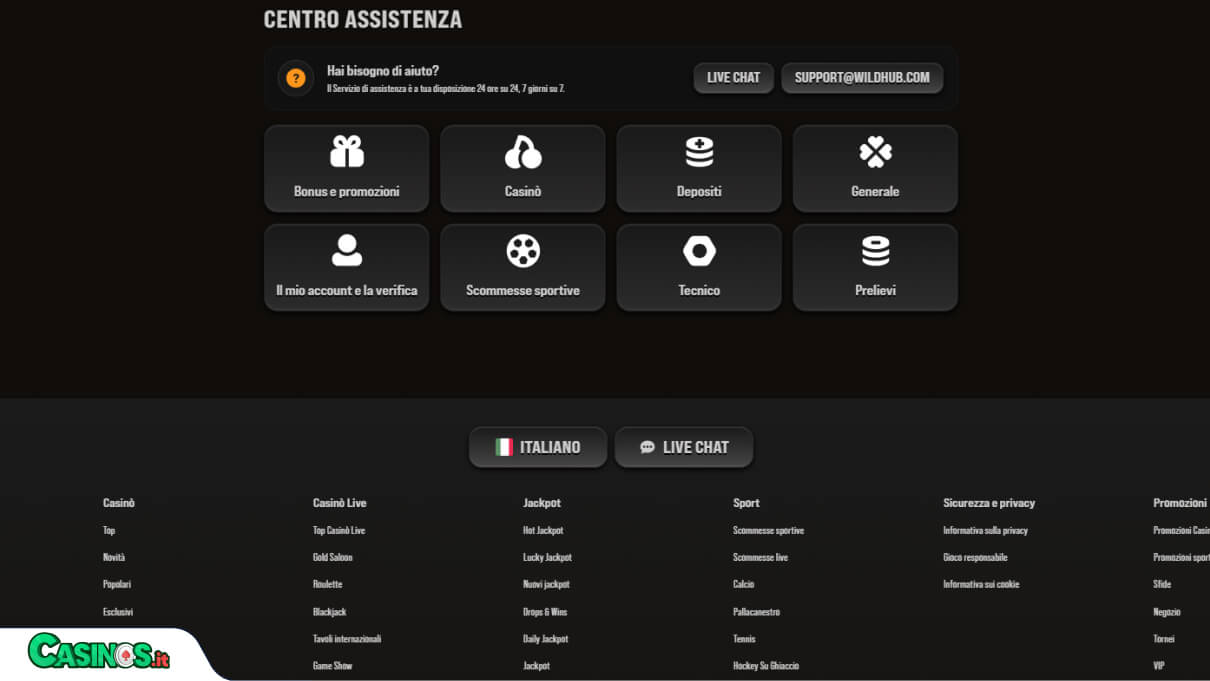Go to the Gold Saloon link

(333, 557)
